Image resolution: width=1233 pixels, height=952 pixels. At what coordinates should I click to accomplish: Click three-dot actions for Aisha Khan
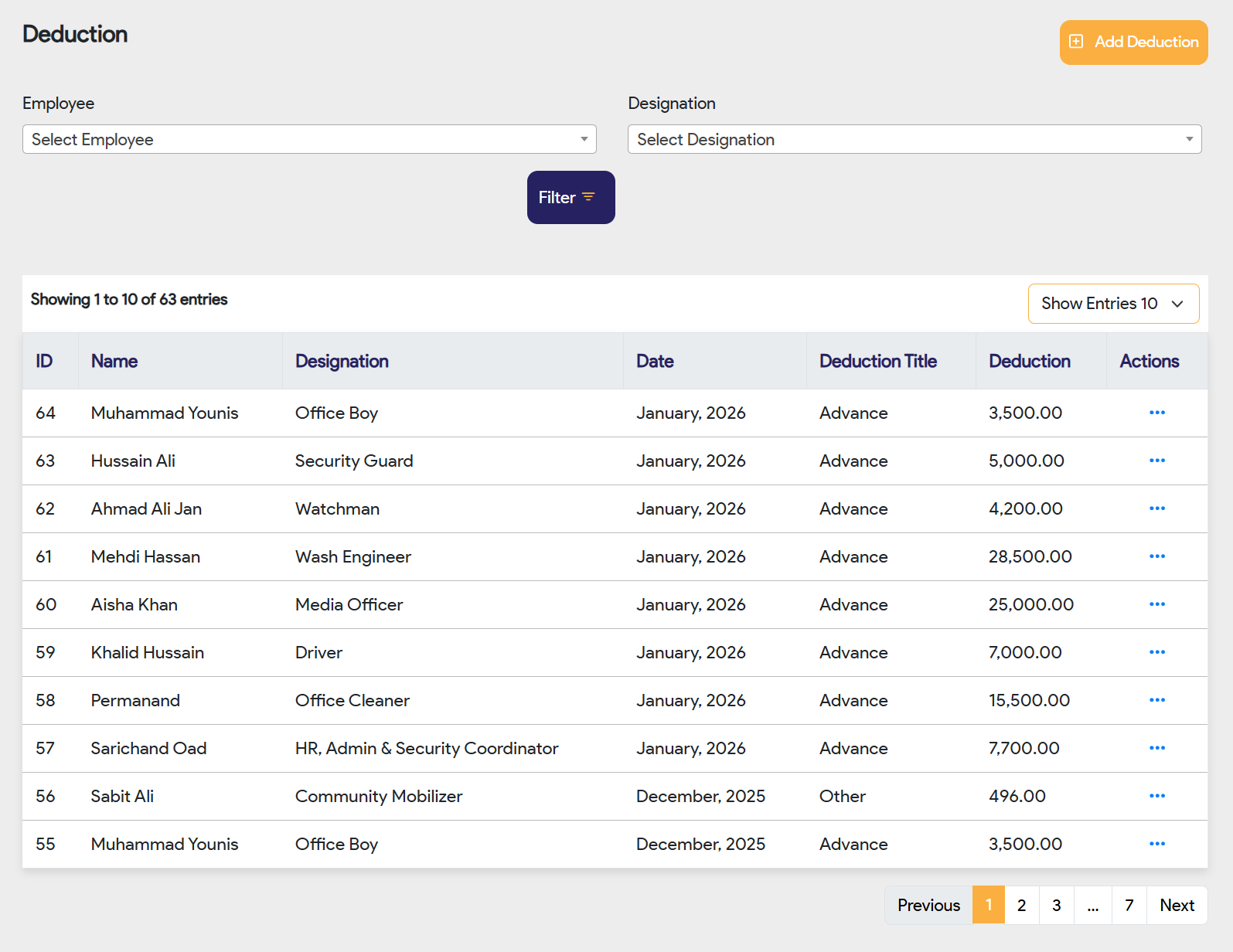(1156, 604)
